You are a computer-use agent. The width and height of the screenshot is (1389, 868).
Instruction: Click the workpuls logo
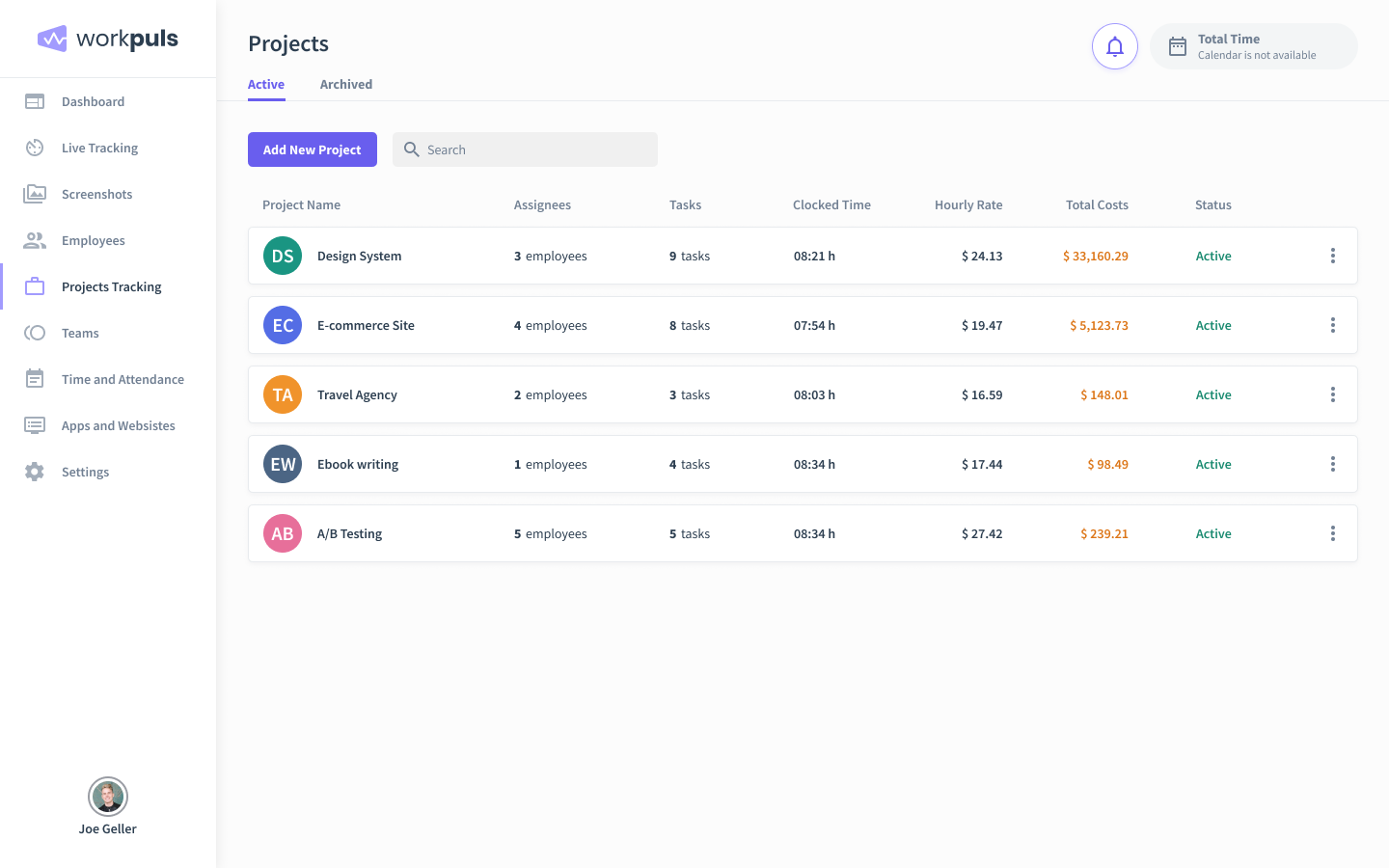[x=109, y=39]
